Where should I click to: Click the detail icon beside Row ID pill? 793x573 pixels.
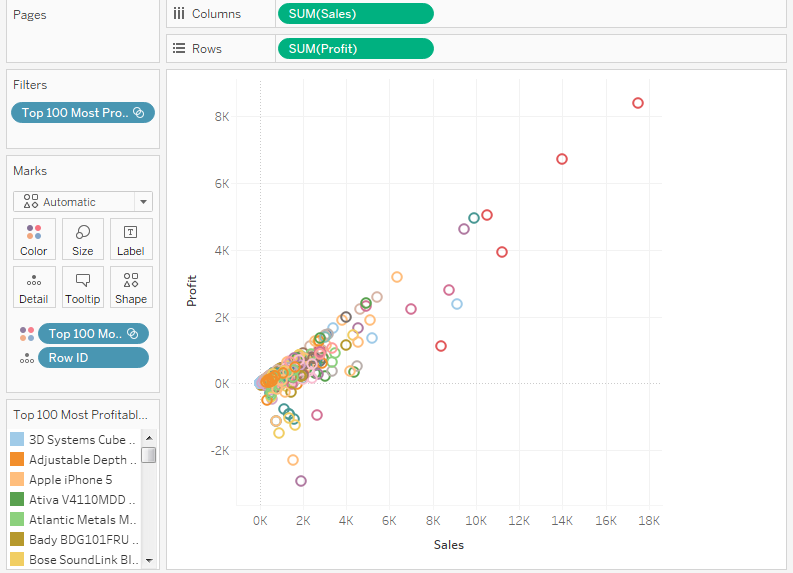click(26, 358)
